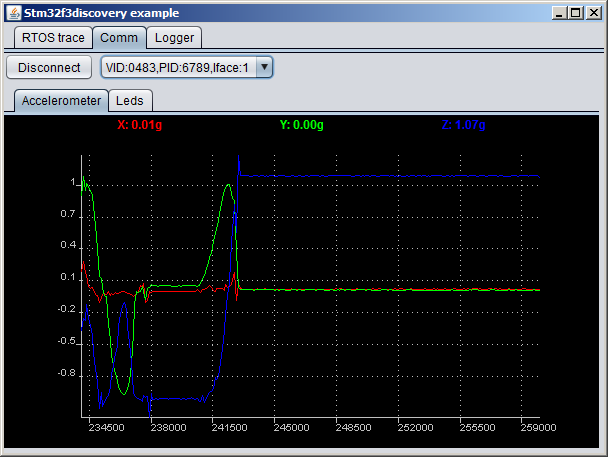The height and width of the screenshot is (457, 608).
Task: Click the 259000 x-axis label
Action: [539, 428]
